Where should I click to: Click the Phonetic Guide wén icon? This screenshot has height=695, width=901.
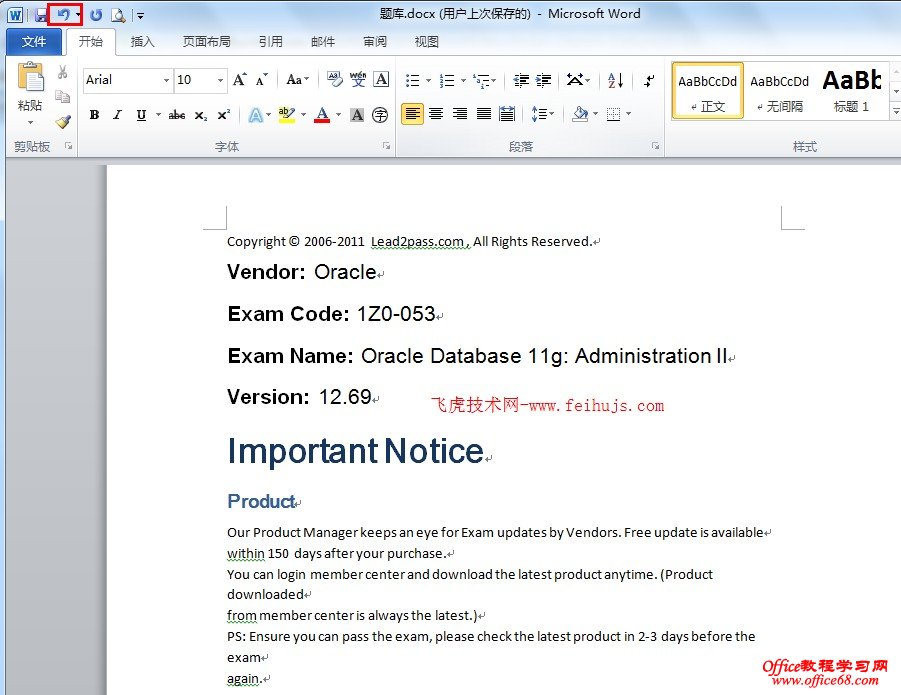358,79
